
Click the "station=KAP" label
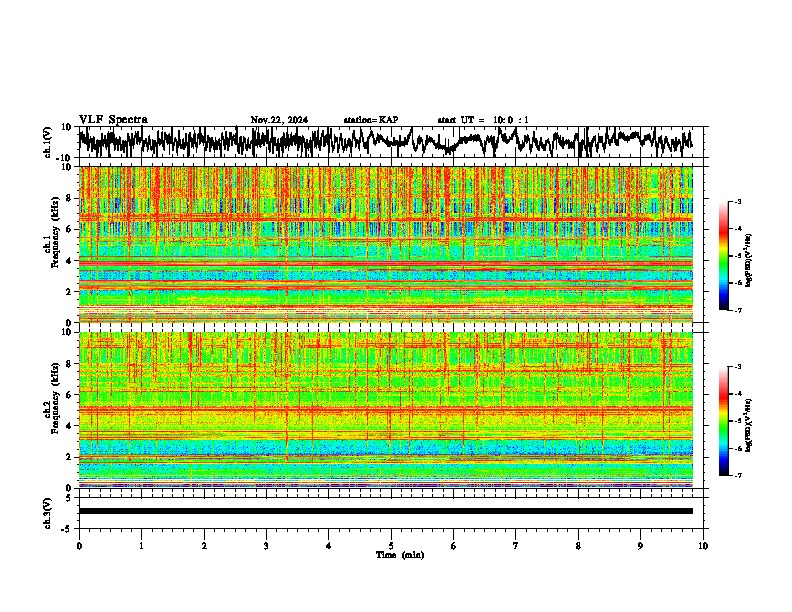pyautogui.click(x=371, y=120)
